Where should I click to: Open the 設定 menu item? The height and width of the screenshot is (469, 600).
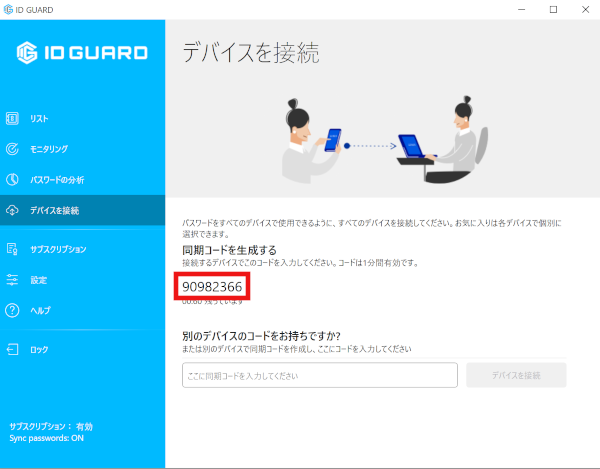pos(82,280)
